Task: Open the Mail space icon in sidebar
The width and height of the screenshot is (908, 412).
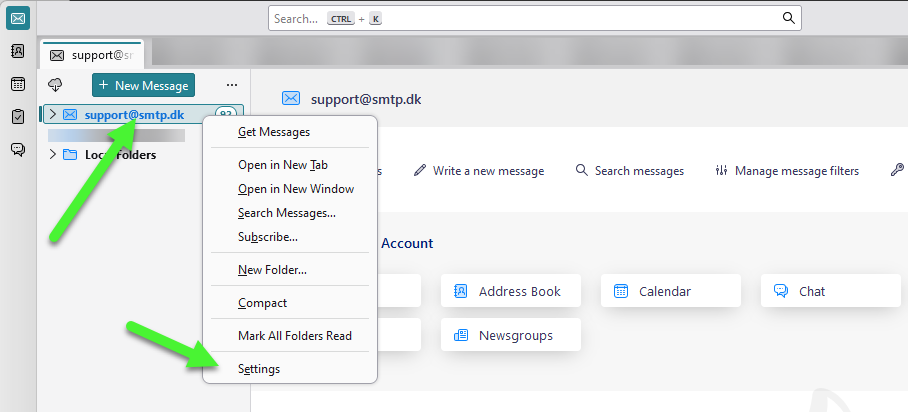Action: point(18,18)
